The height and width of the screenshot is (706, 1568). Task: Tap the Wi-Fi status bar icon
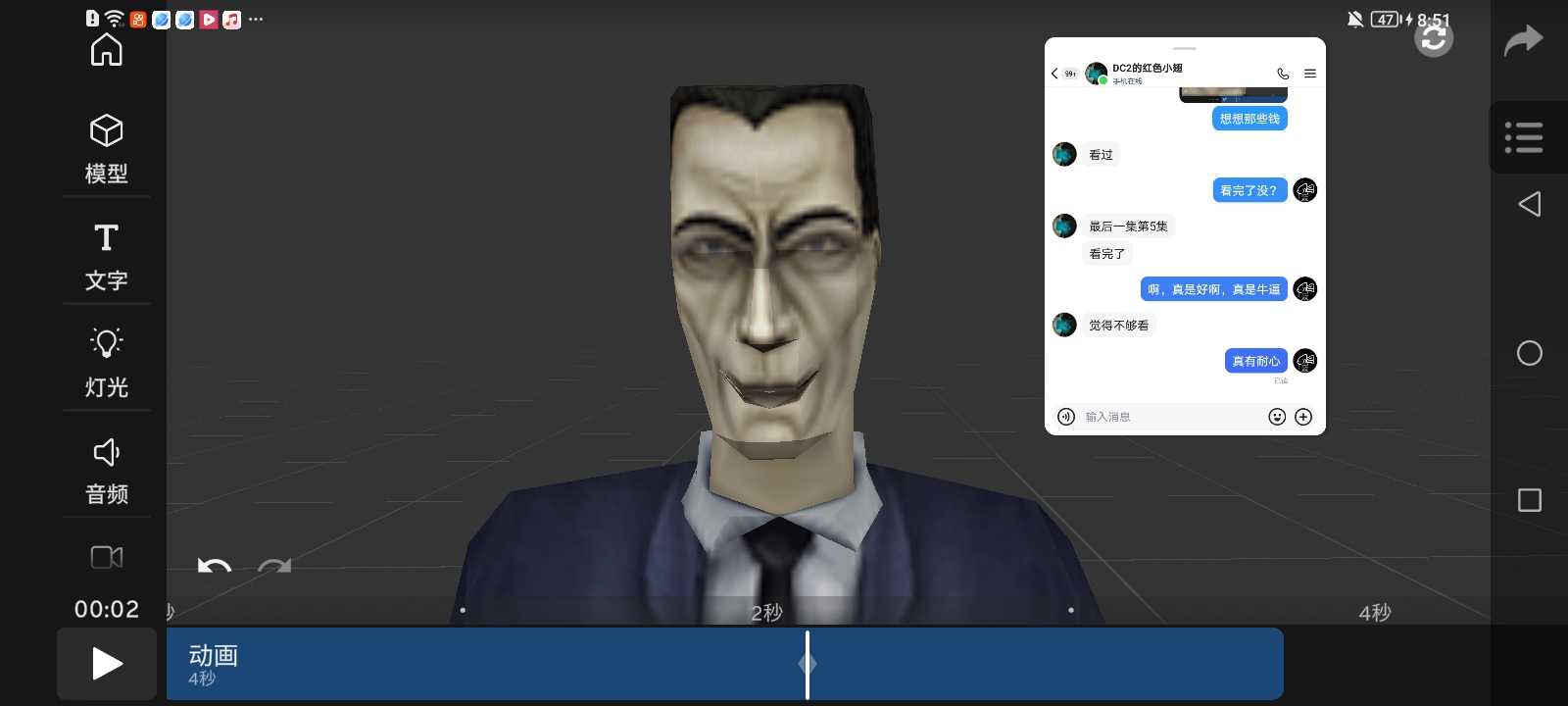(x=115, y=19)
